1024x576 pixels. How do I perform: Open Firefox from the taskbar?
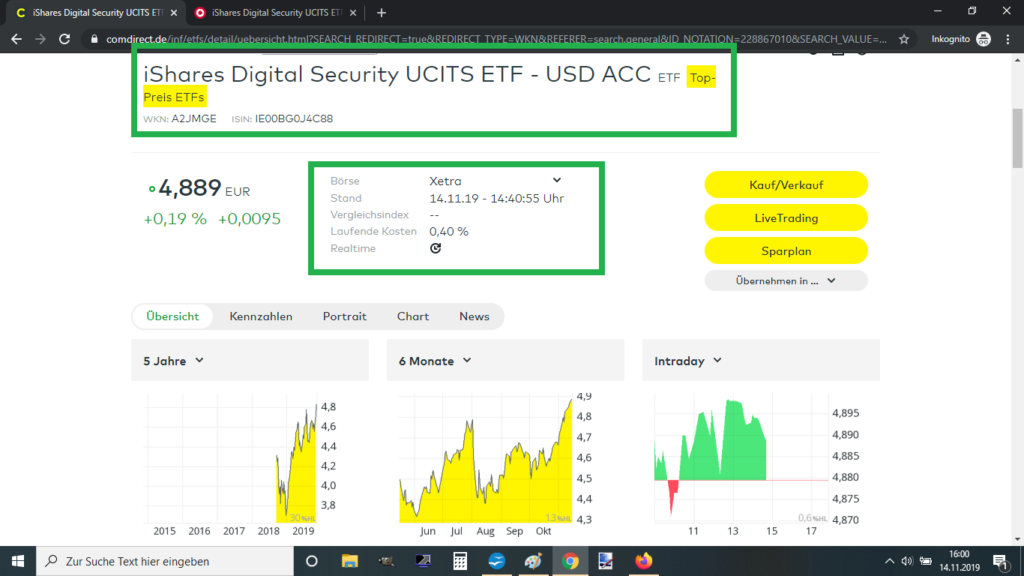[643, 561]
